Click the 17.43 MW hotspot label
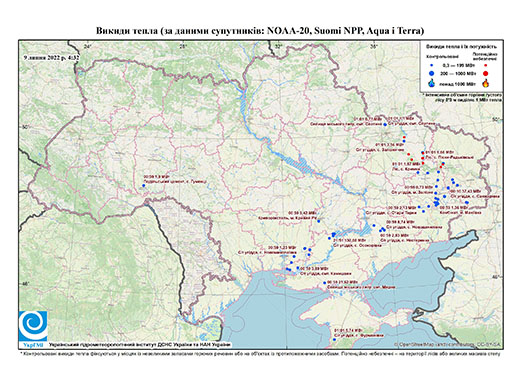 click(x=466, y=191)
